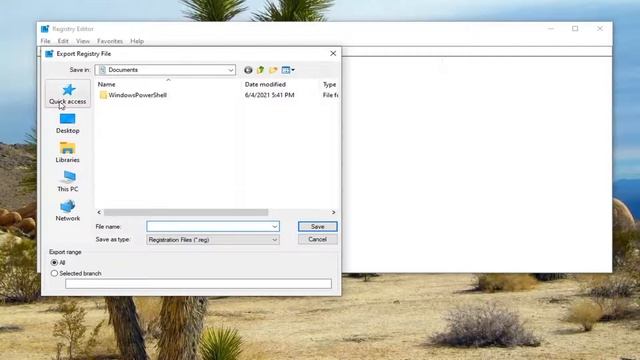This screenshot has width=640, height=360.
Task: Focus the File name input field
Action: [213, 227]
